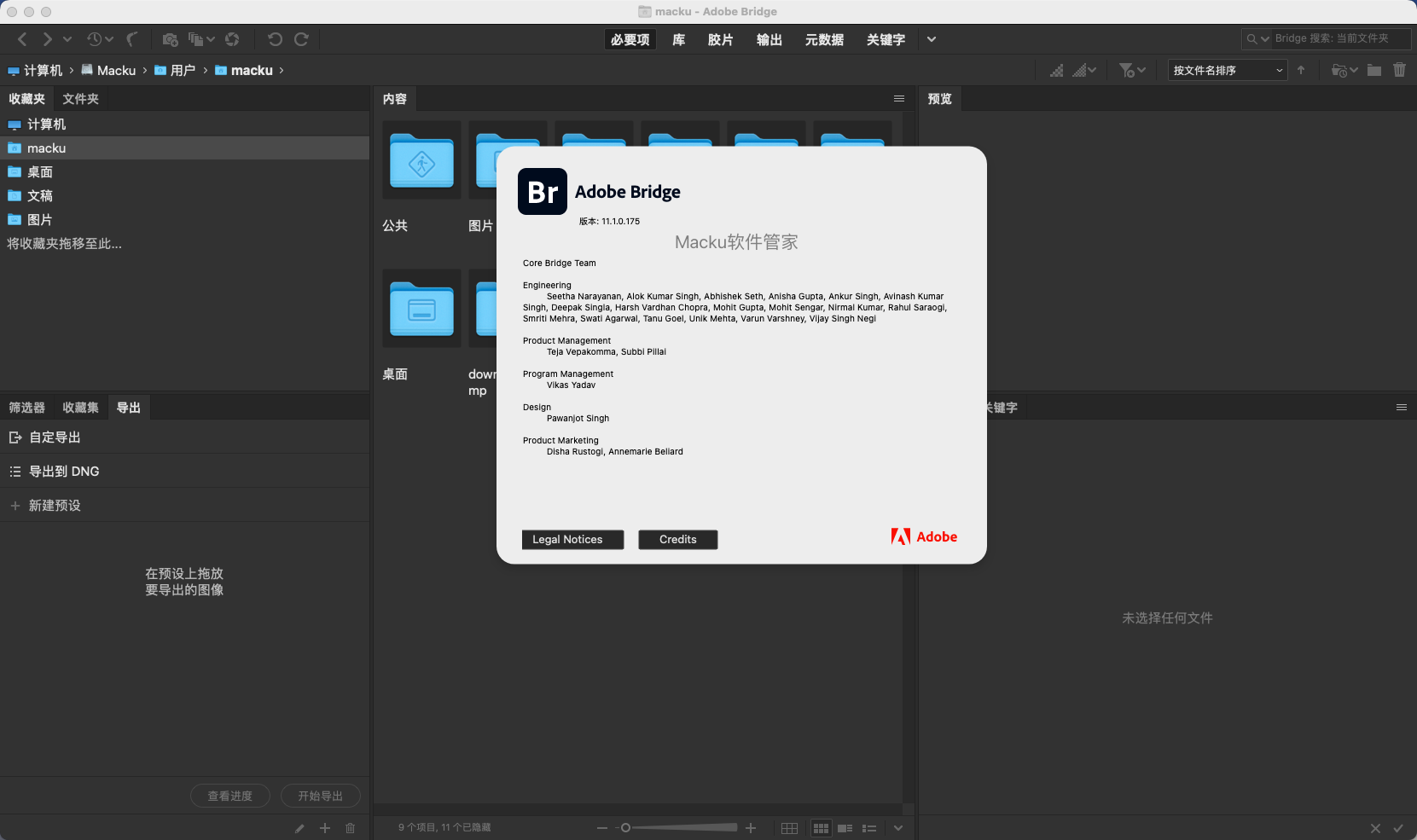Click the cancel X icon at bottom right
1417x840 pixels.
click(x=1375, y=828)
